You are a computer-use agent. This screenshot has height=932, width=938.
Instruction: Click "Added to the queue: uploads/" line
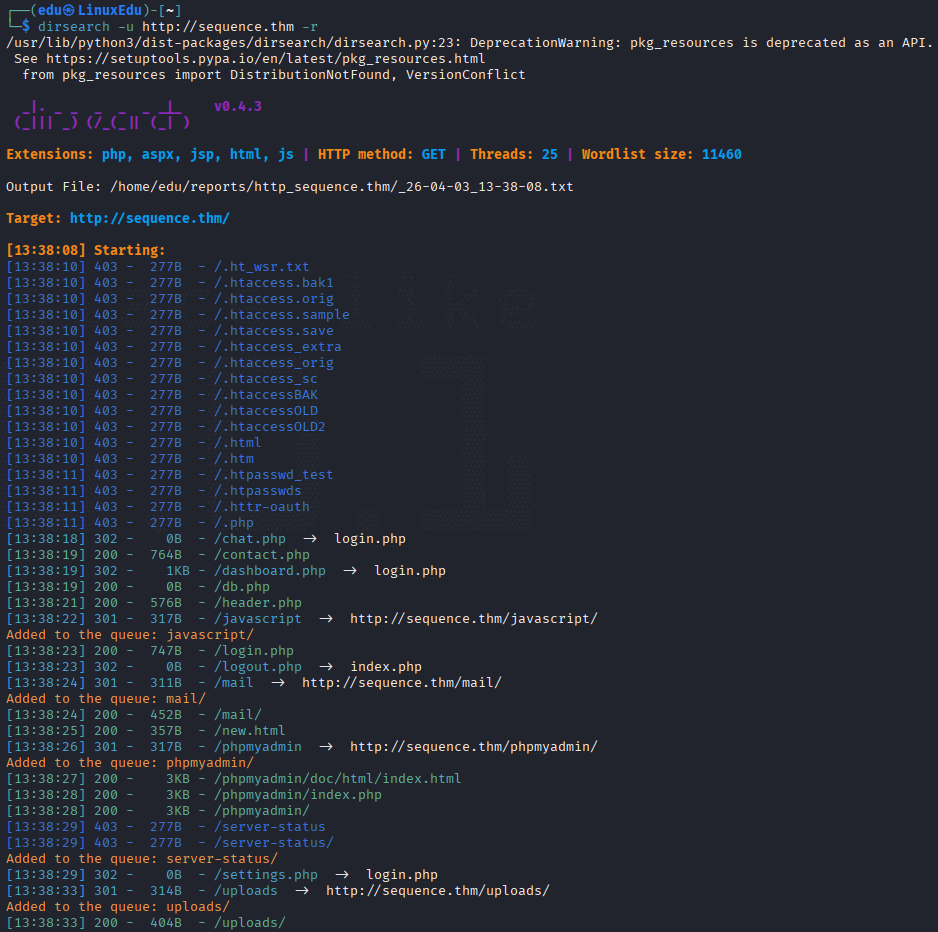[x=118, y=907]
